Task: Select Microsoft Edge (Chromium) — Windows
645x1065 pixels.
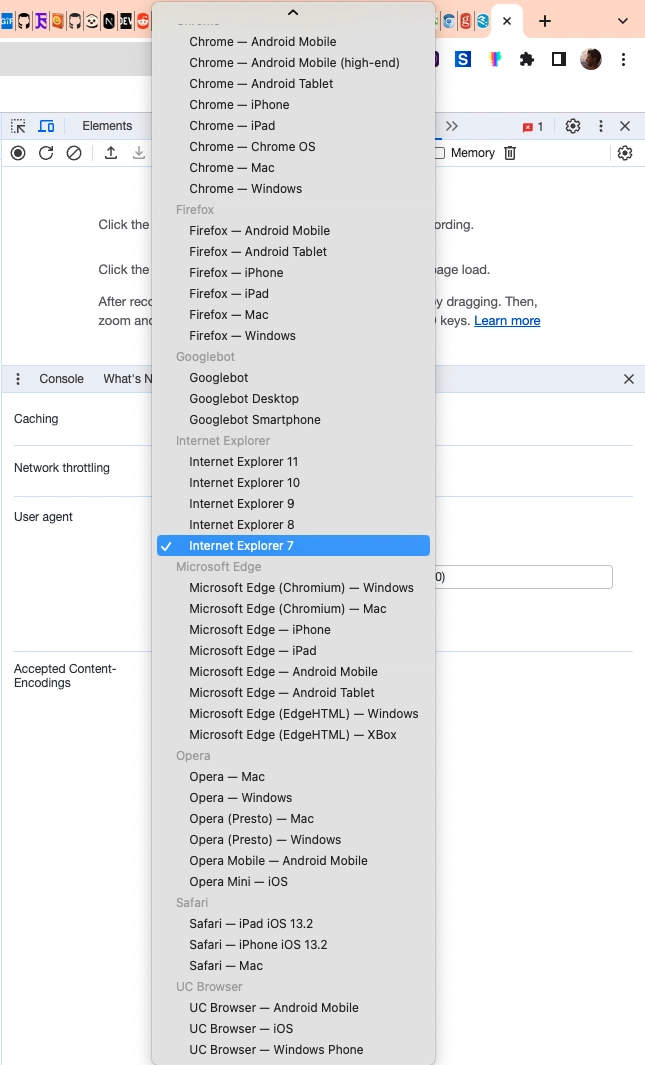Action: pyautogui.click(x=293, y=588)
